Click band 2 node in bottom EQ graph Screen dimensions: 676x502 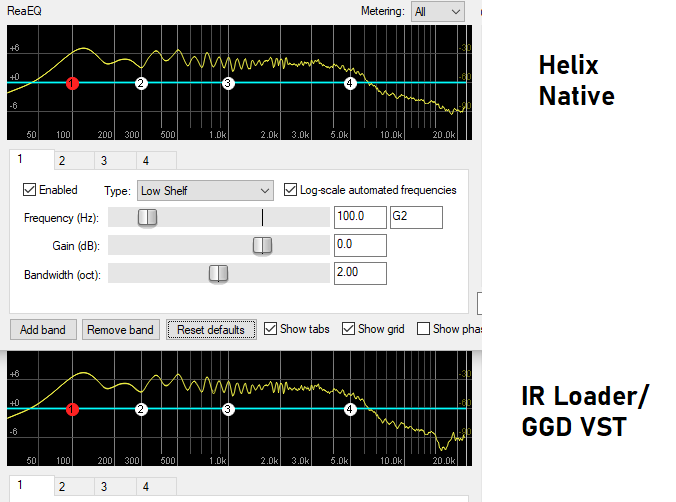tap(141, 409)
